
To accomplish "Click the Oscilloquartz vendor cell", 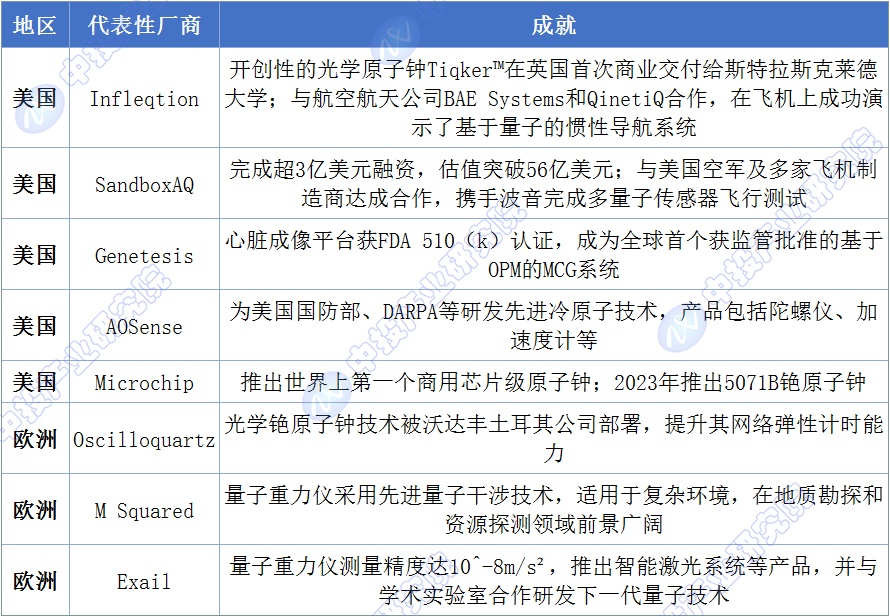I will coord(144,439).
